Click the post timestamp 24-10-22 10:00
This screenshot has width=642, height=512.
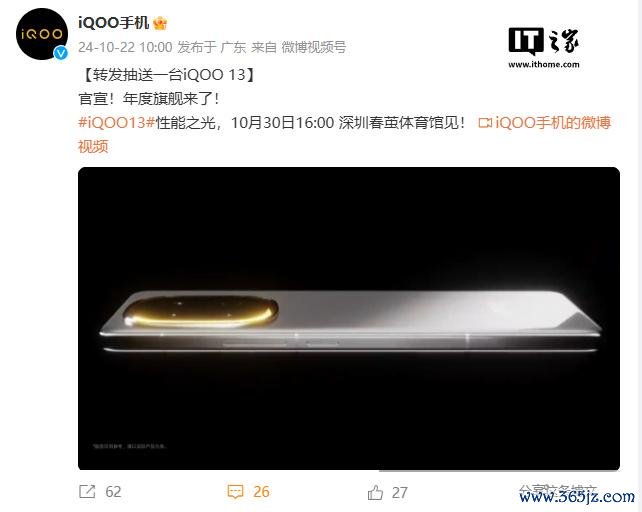[125, 47]
